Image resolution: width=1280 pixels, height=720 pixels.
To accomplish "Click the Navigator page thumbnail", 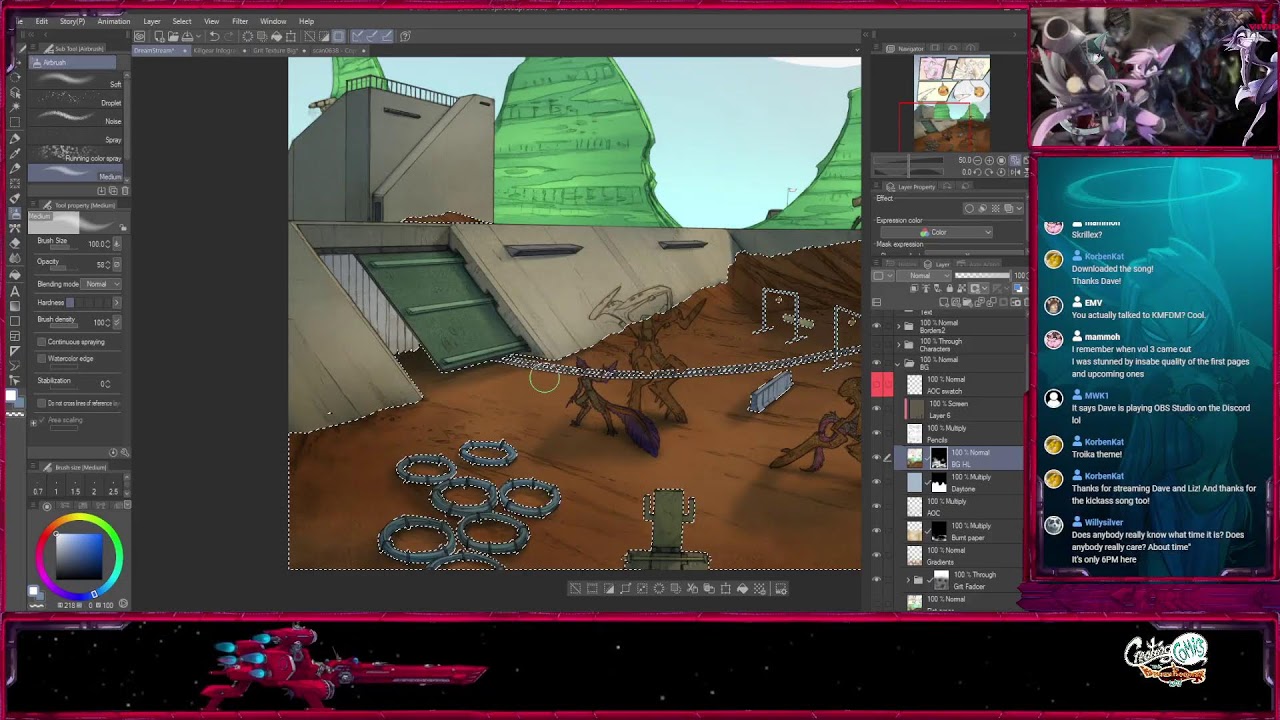I will coord(952,104).
